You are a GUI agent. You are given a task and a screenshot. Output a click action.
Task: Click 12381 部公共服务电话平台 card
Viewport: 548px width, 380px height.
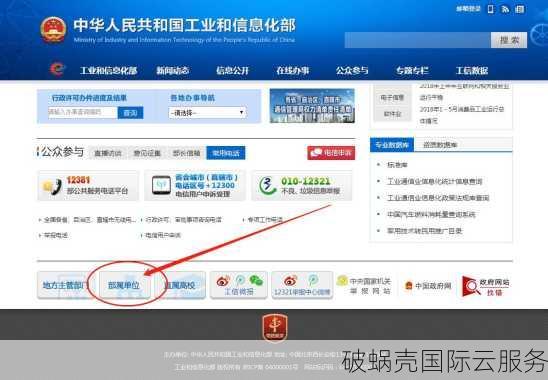(88, 186)
